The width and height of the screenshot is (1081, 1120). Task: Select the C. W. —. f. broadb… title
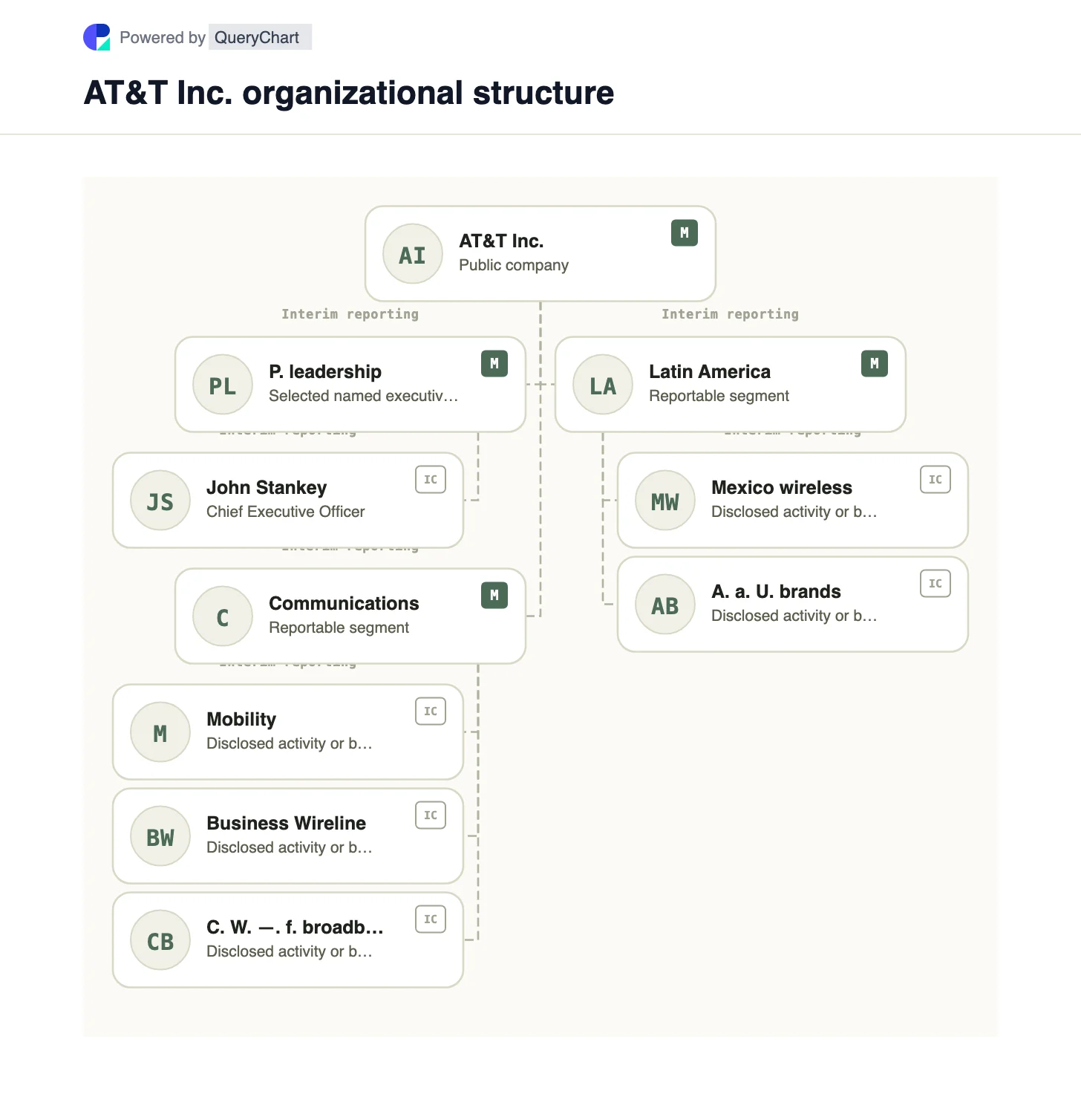pos(295,927)
